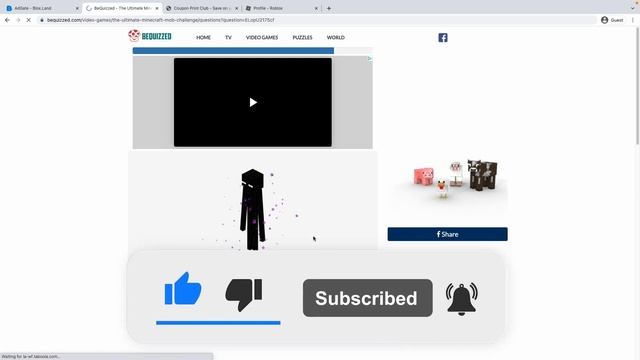Click the blue Facebook Share button
The height and width of the screenshot is (360, 640).
(447, 234)
